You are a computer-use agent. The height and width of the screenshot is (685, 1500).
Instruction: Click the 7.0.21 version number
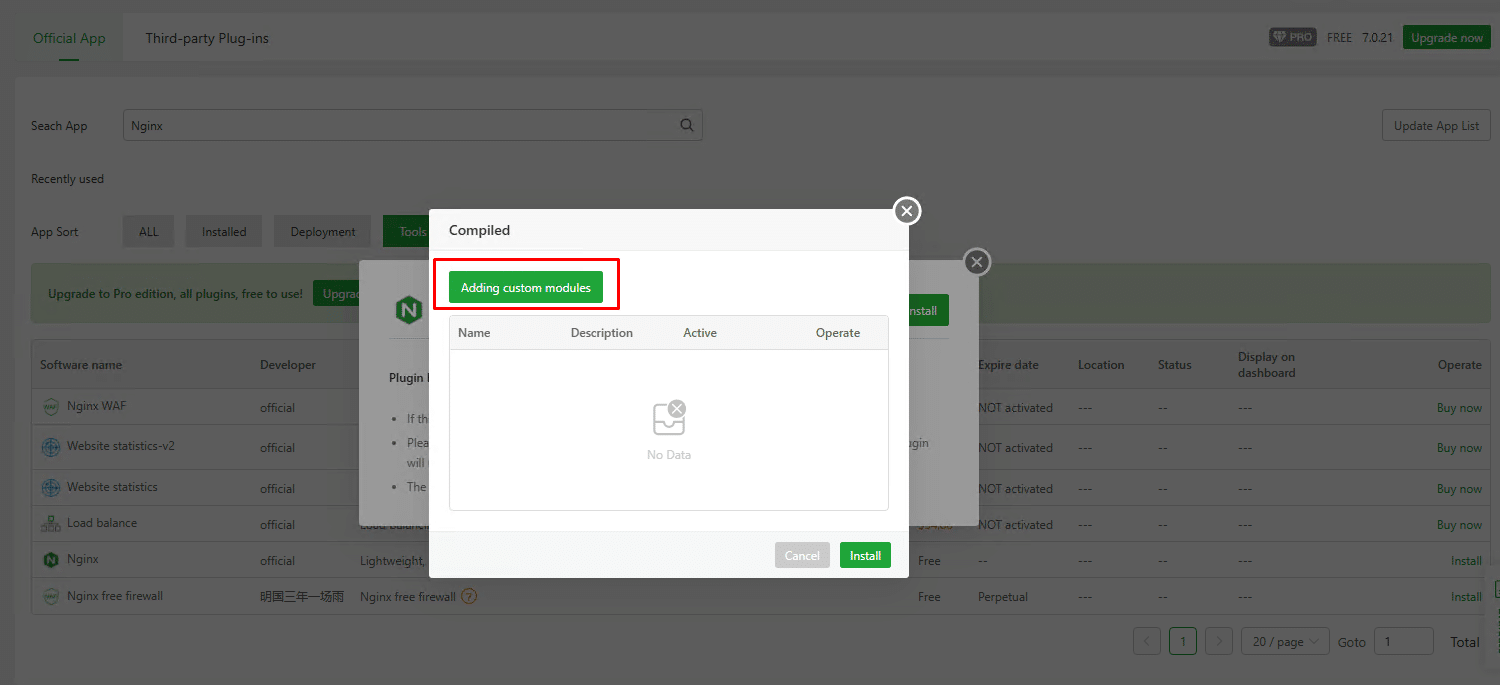click(1377, 38)
